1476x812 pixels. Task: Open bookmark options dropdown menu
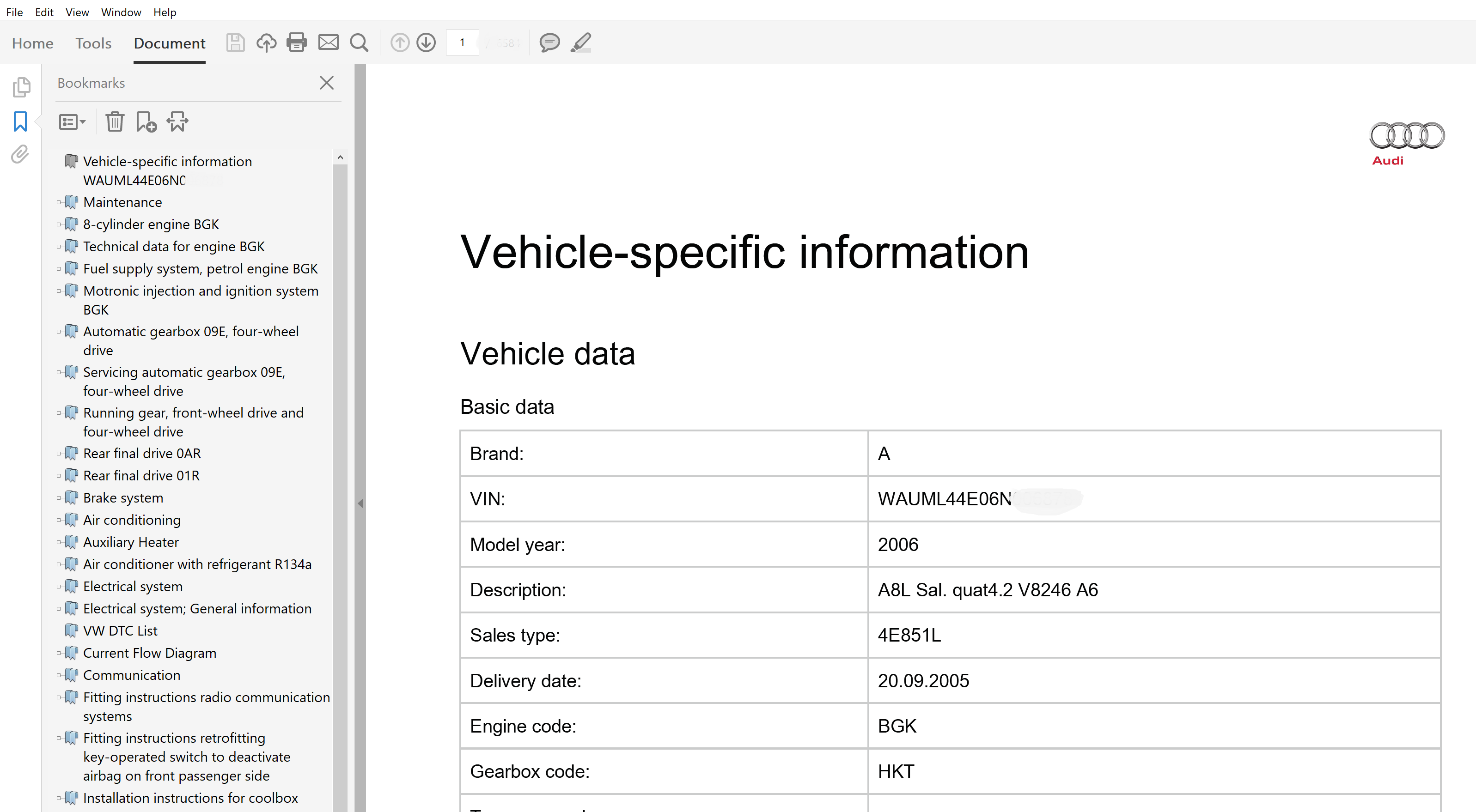pos(72,121)
